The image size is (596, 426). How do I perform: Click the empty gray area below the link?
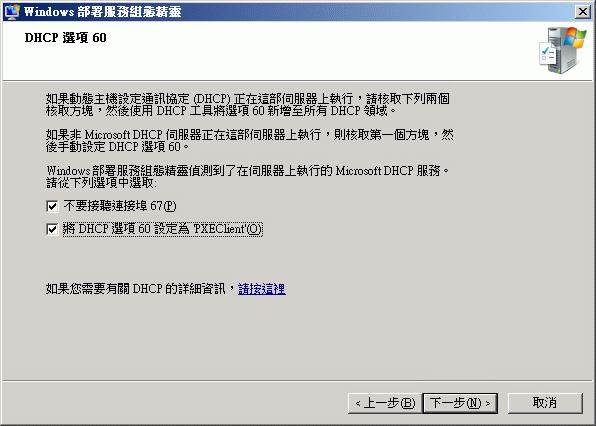pyautogui.click(x=298, y=338)
